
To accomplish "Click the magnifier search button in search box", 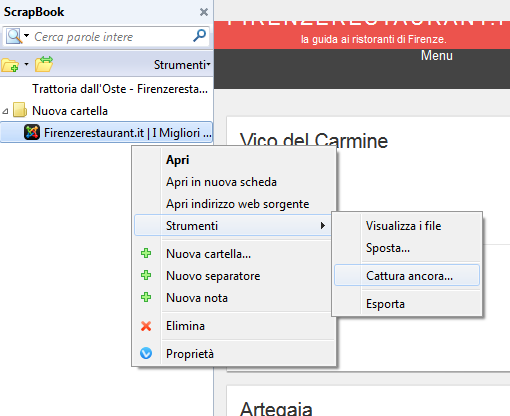I will [x=199, y=36].
